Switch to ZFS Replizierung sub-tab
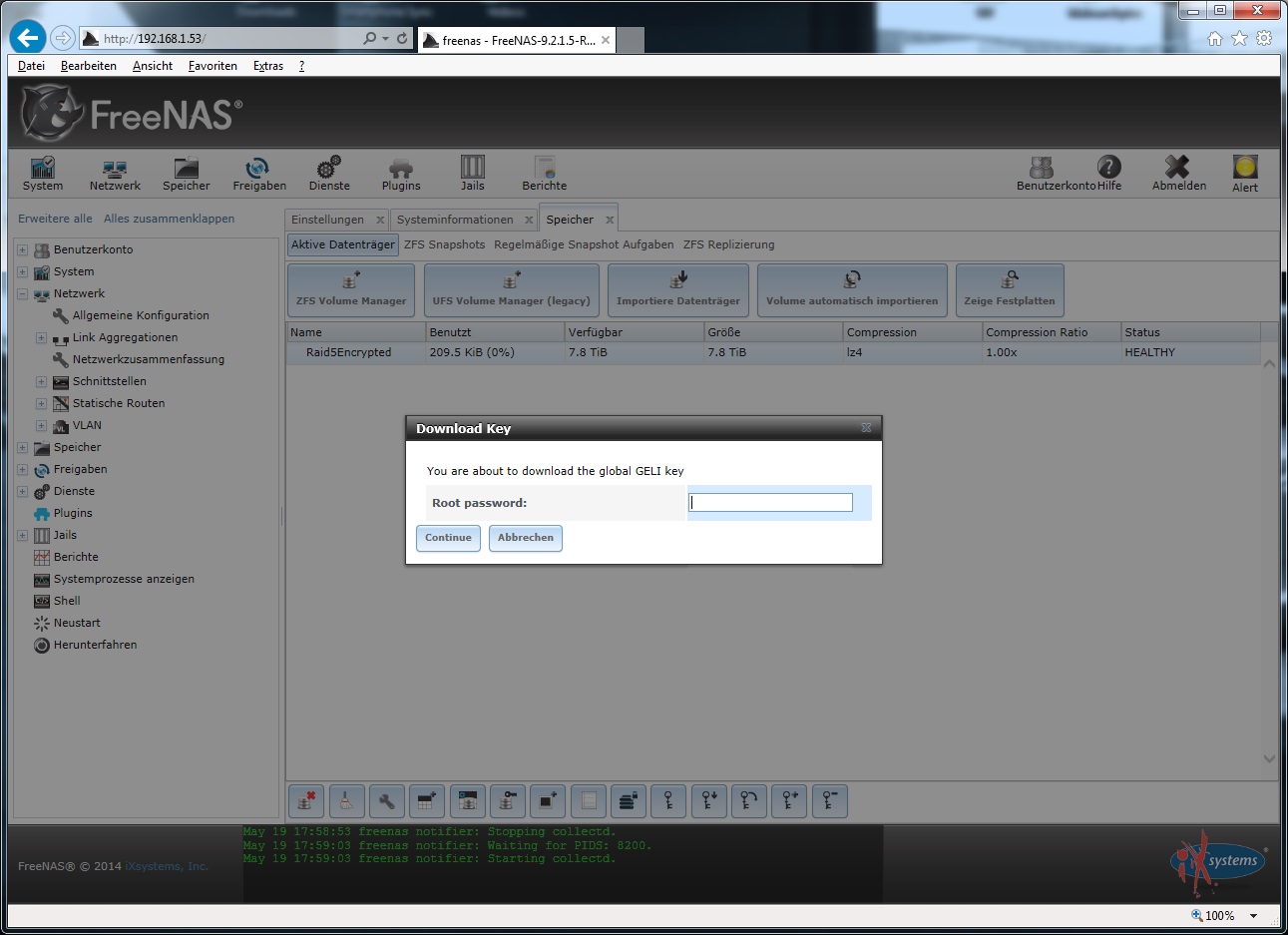Image resolution: width=1288 pixels, height=935 pixels. pos(728,244)
